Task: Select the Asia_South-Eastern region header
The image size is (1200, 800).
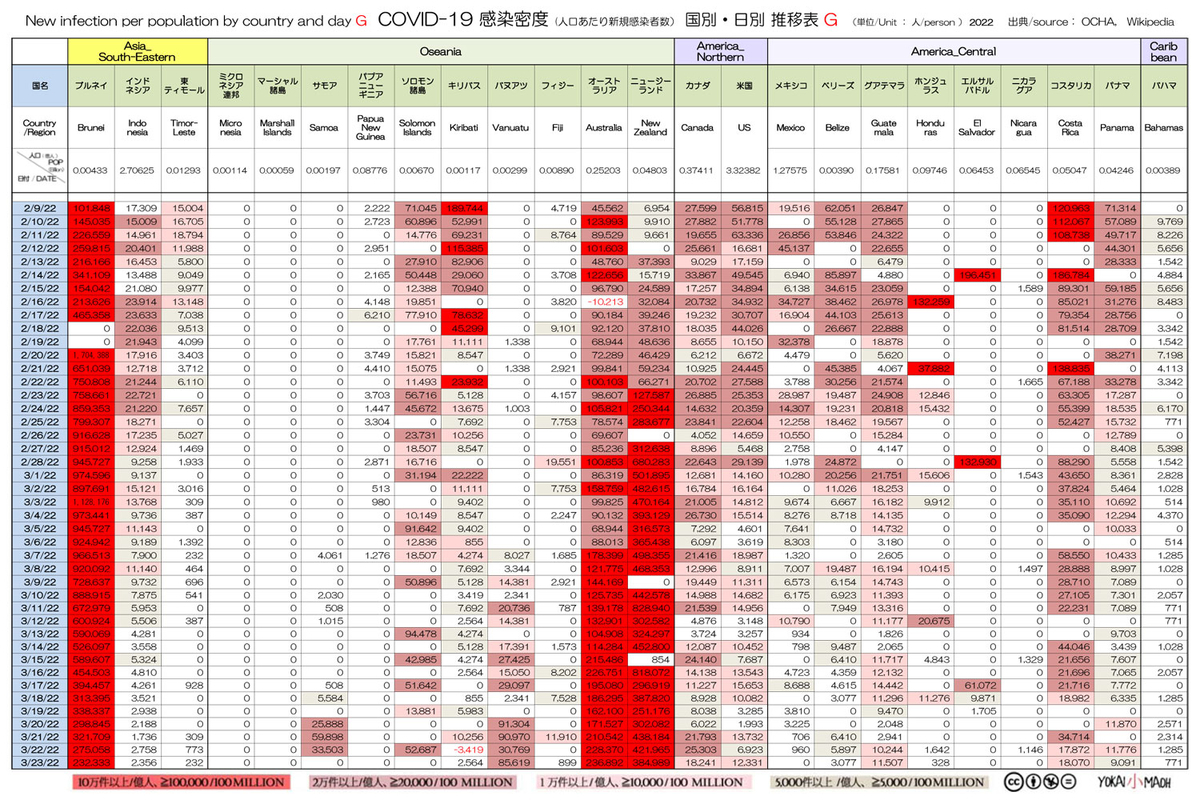Action: click(x=138, y=52)
